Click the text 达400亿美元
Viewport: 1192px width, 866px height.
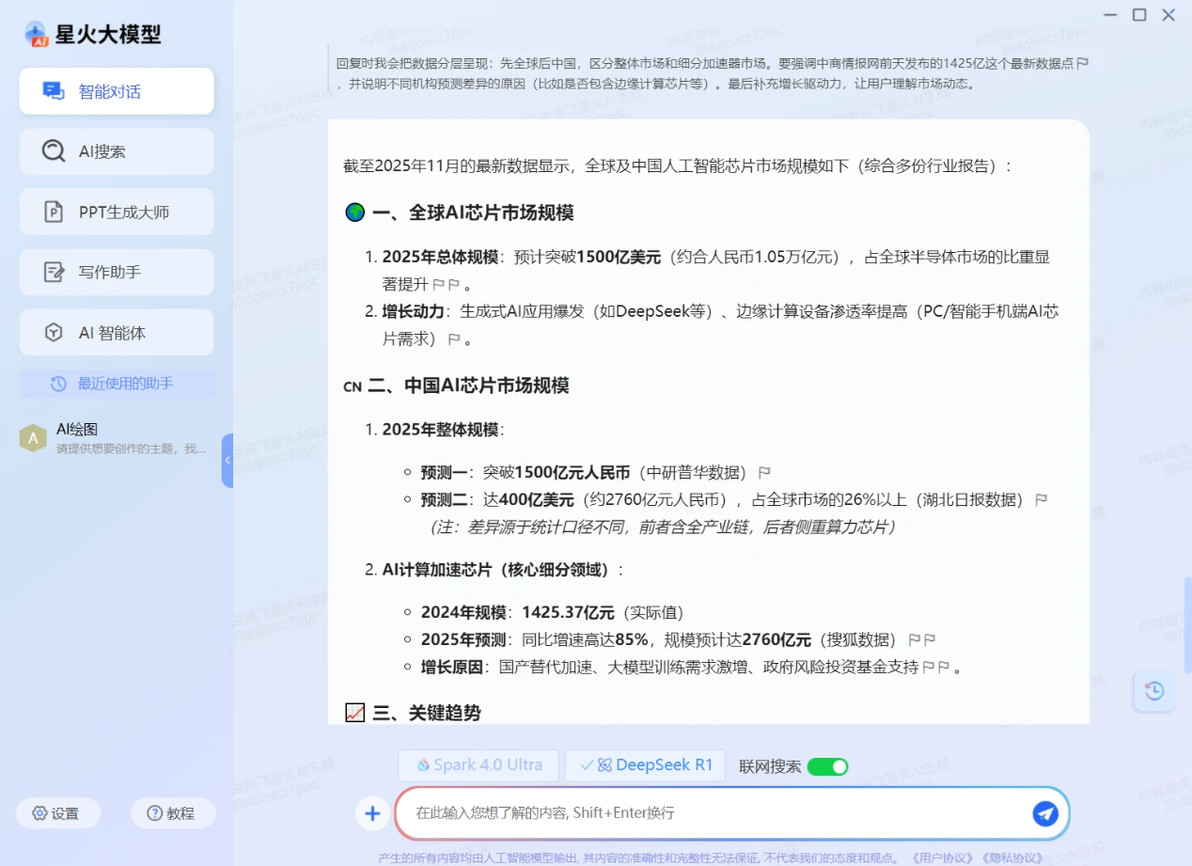[528, 500]
